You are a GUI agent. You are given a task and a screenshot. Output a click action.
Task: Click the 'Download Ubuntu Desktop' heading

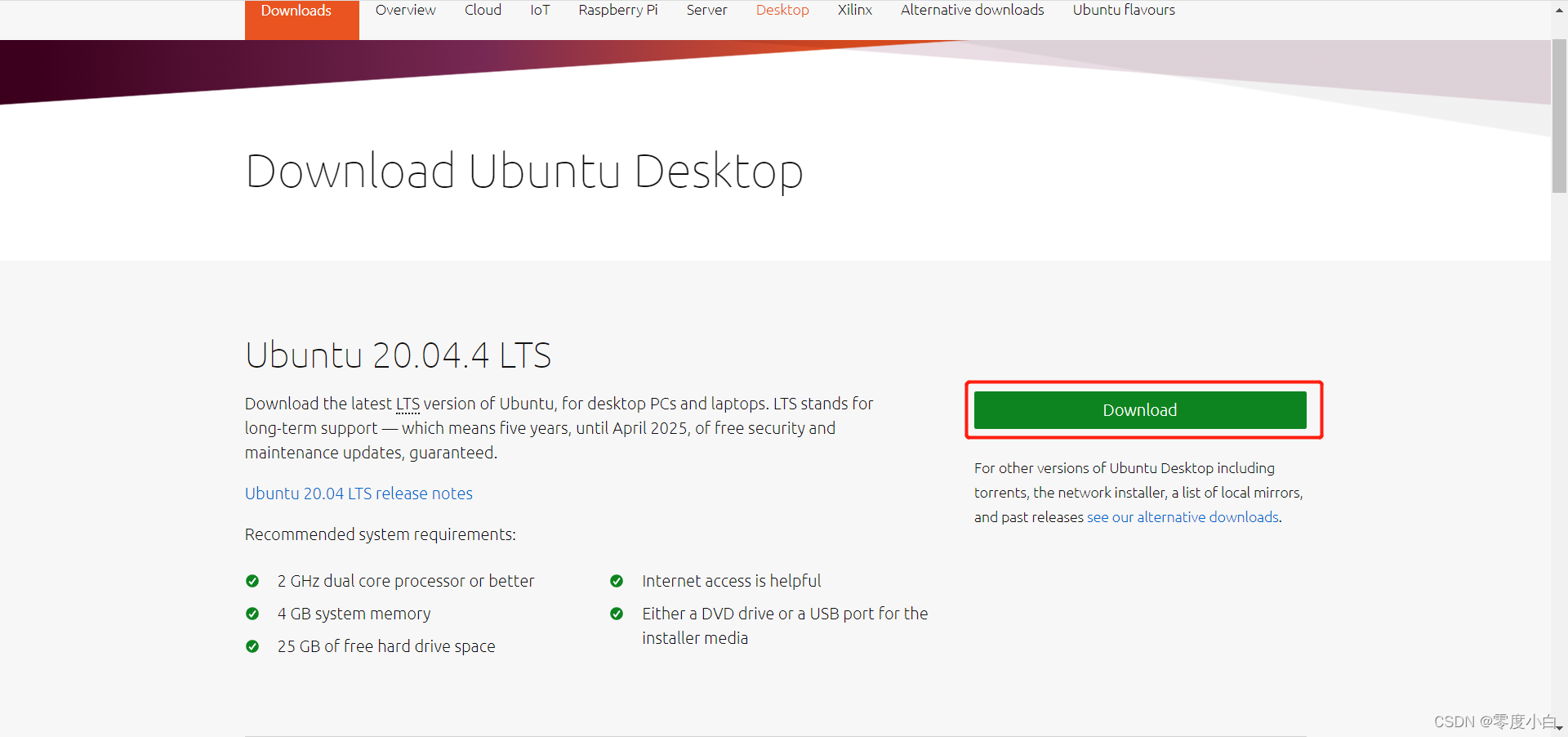(x=524, y=172)
